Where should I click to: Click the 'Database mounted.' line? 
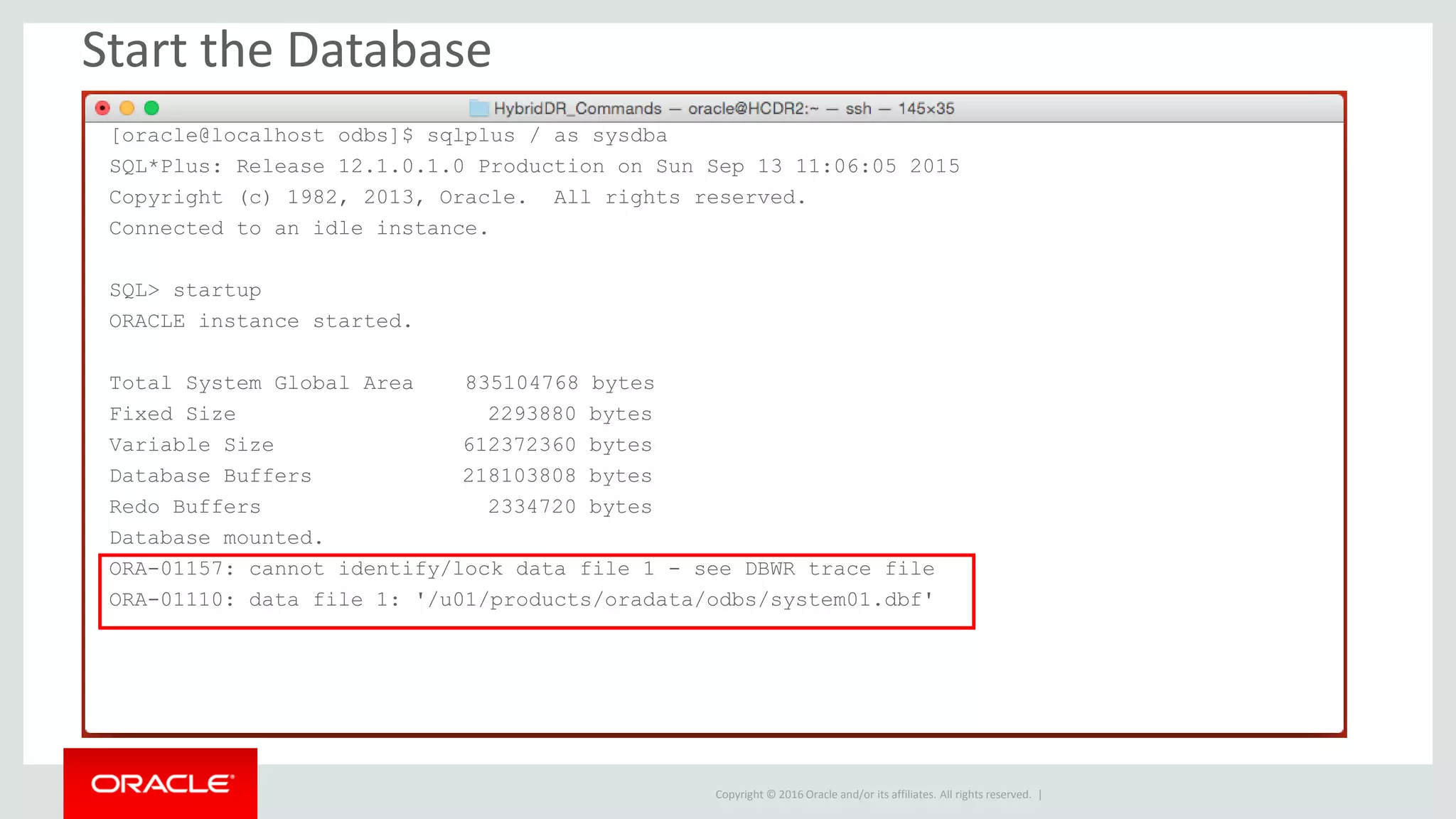click(216, 538)
